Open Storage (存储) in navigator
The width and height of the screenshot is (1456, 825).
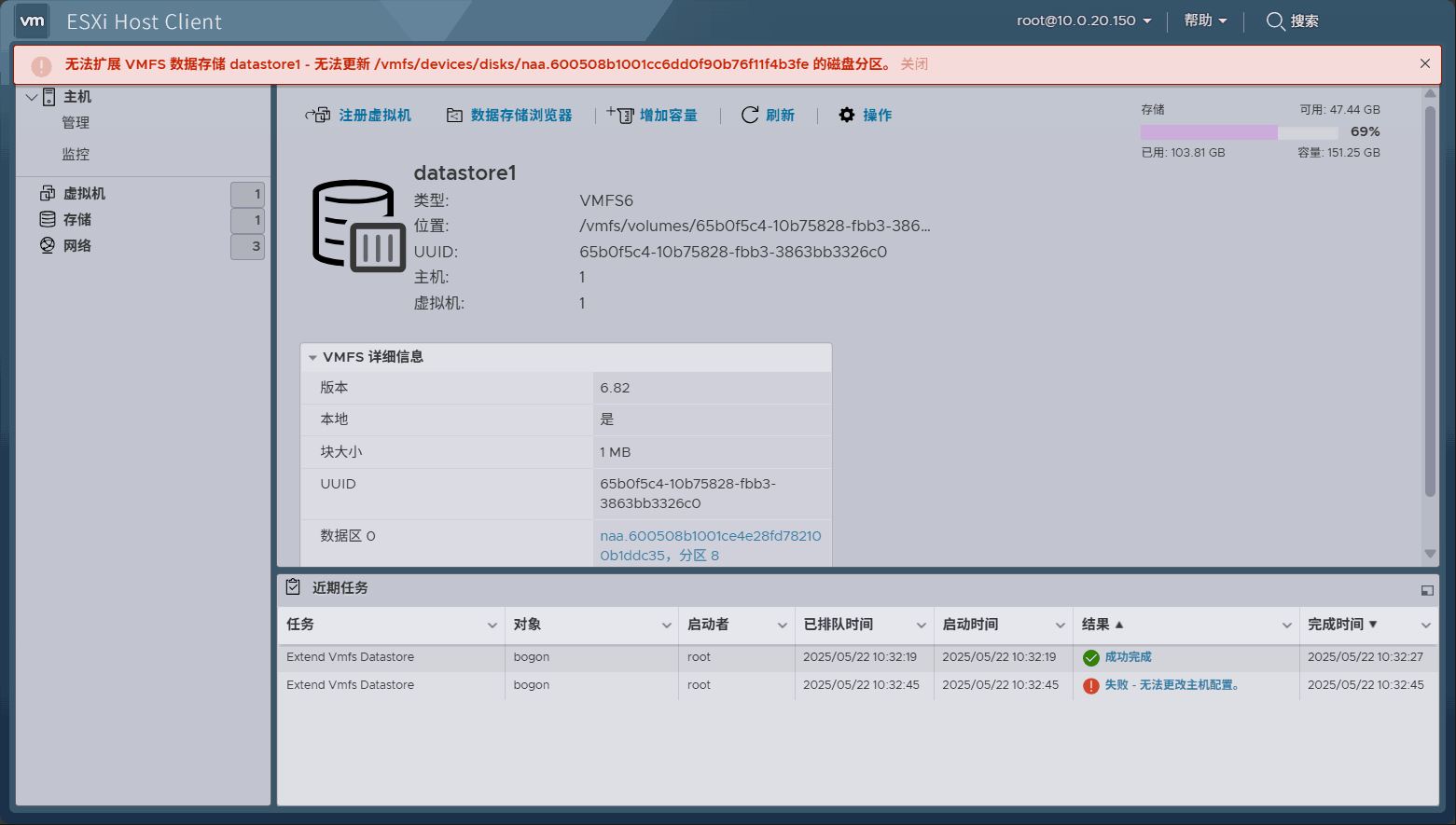(x=77, y=220)
